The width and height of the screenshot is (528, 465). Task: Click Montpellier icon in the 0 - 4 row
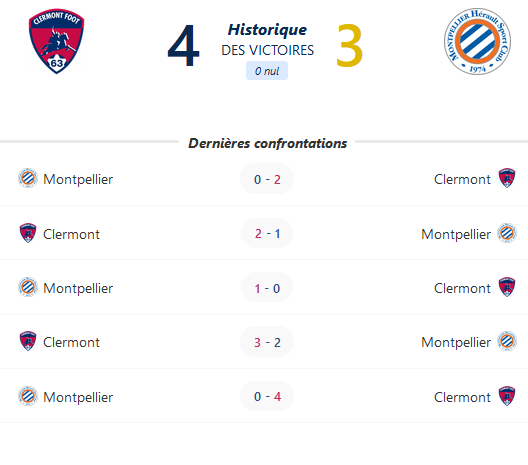coord(28,396)
